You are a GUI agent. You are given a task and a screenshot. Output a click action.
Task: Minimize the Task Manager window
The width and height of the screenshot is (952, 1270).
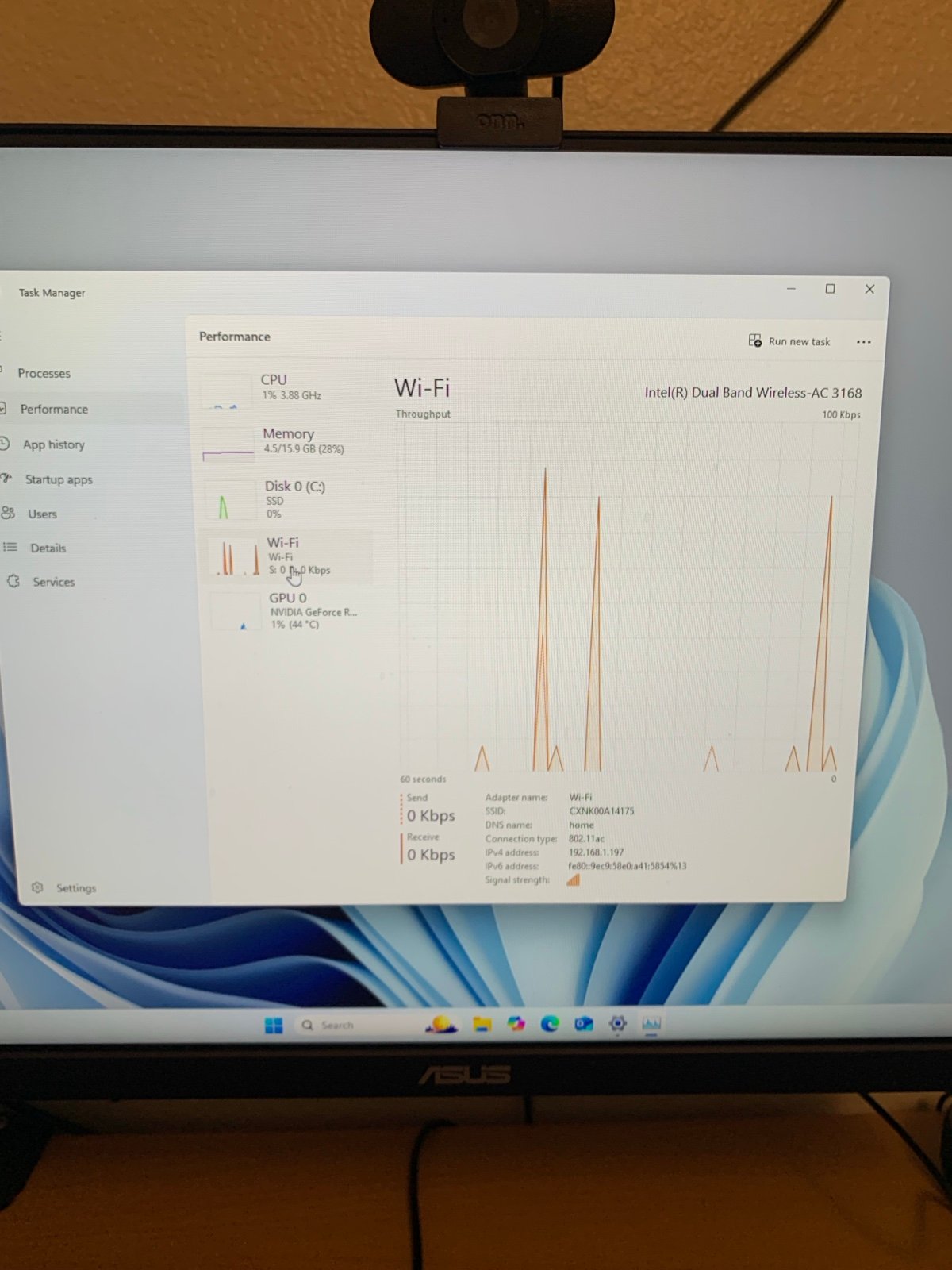click(x=791, y=289)
